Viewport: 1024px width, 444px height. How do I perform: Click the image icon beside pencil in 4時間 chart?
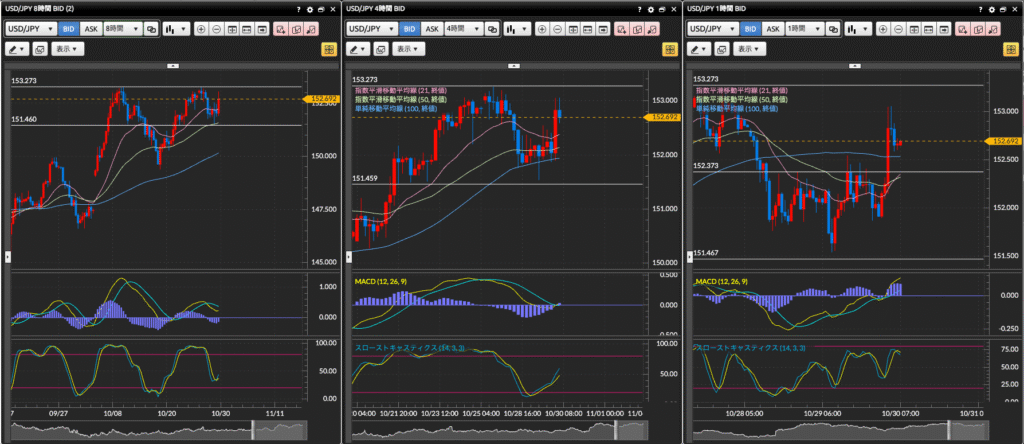[x=381, y=48]
